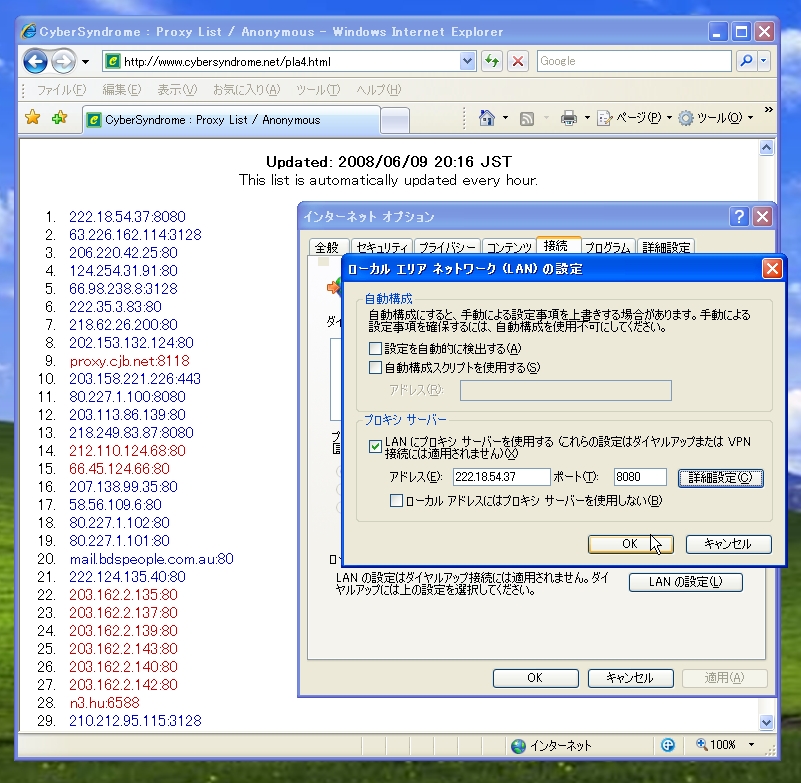Click the scroll up arrow of page scrollbar
This screenshot has width=801, height=783.
(x=766, y=148)
